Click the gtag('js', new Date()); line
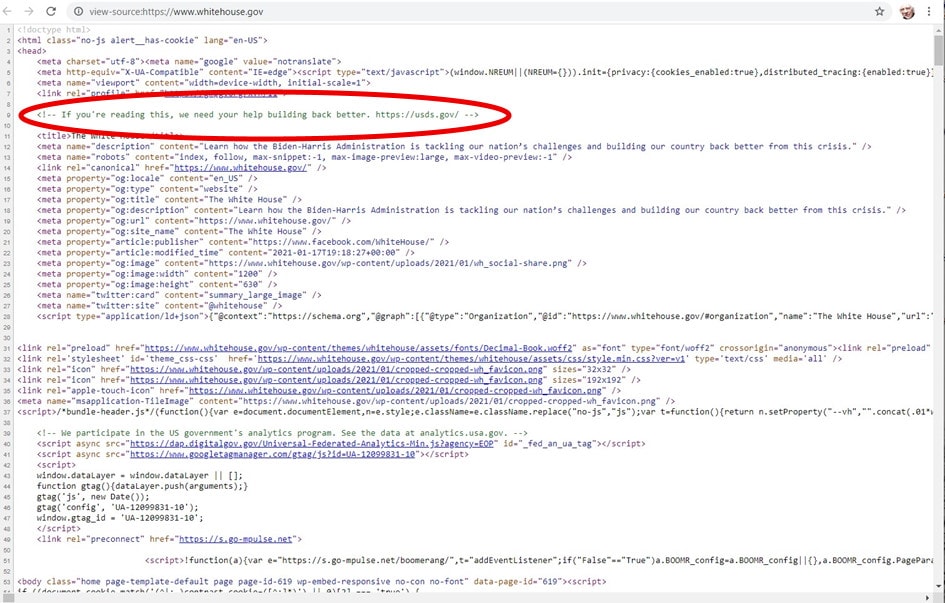945x603 pixels. coord(93,497)
